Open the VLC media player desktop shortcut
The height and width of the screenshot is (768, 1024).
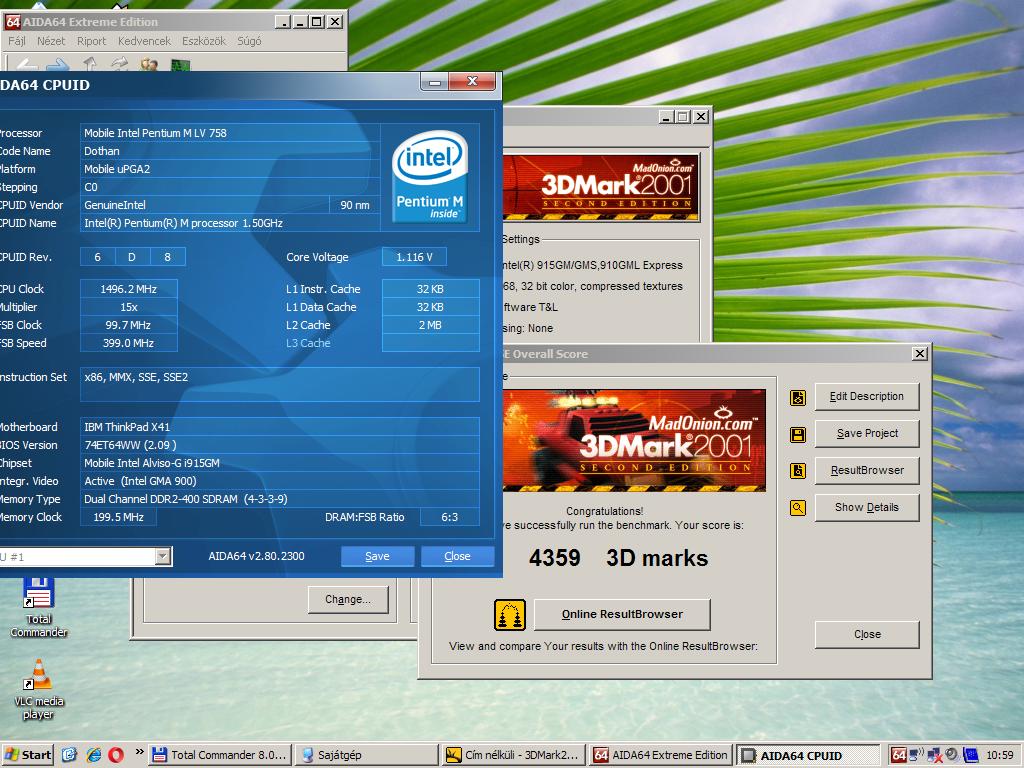tap(39, 690)
